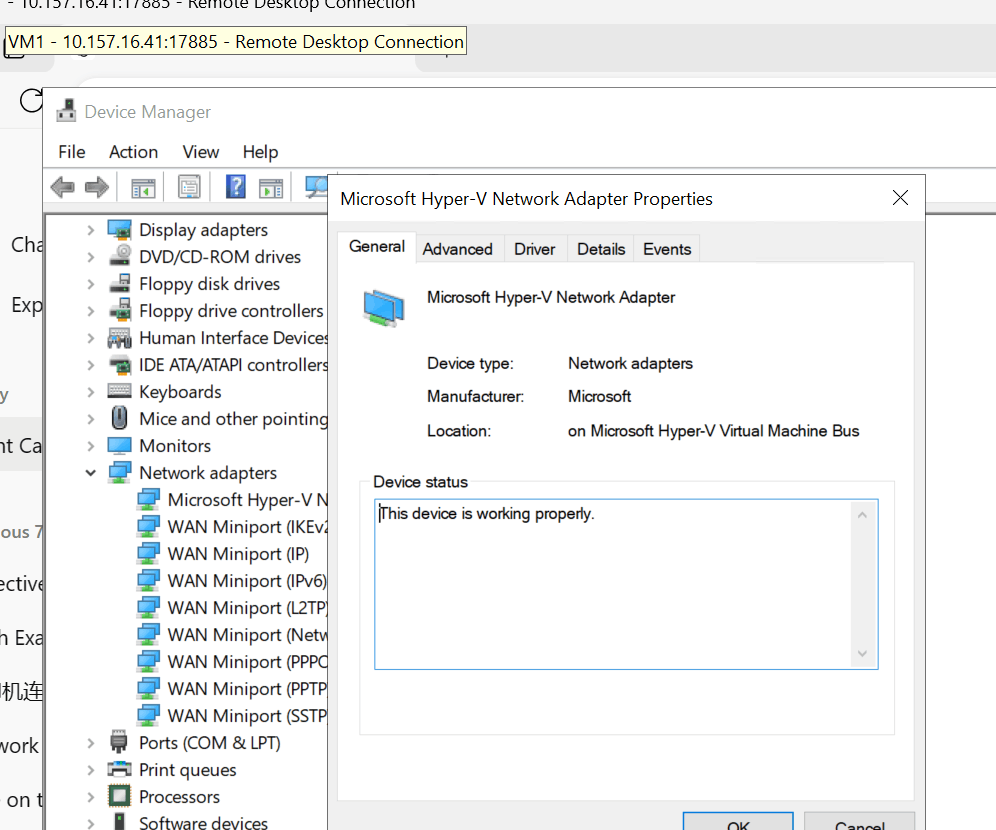Expand the Floppy disk drives node
Viewport: 996px width, 830px height.
(91, 284)
